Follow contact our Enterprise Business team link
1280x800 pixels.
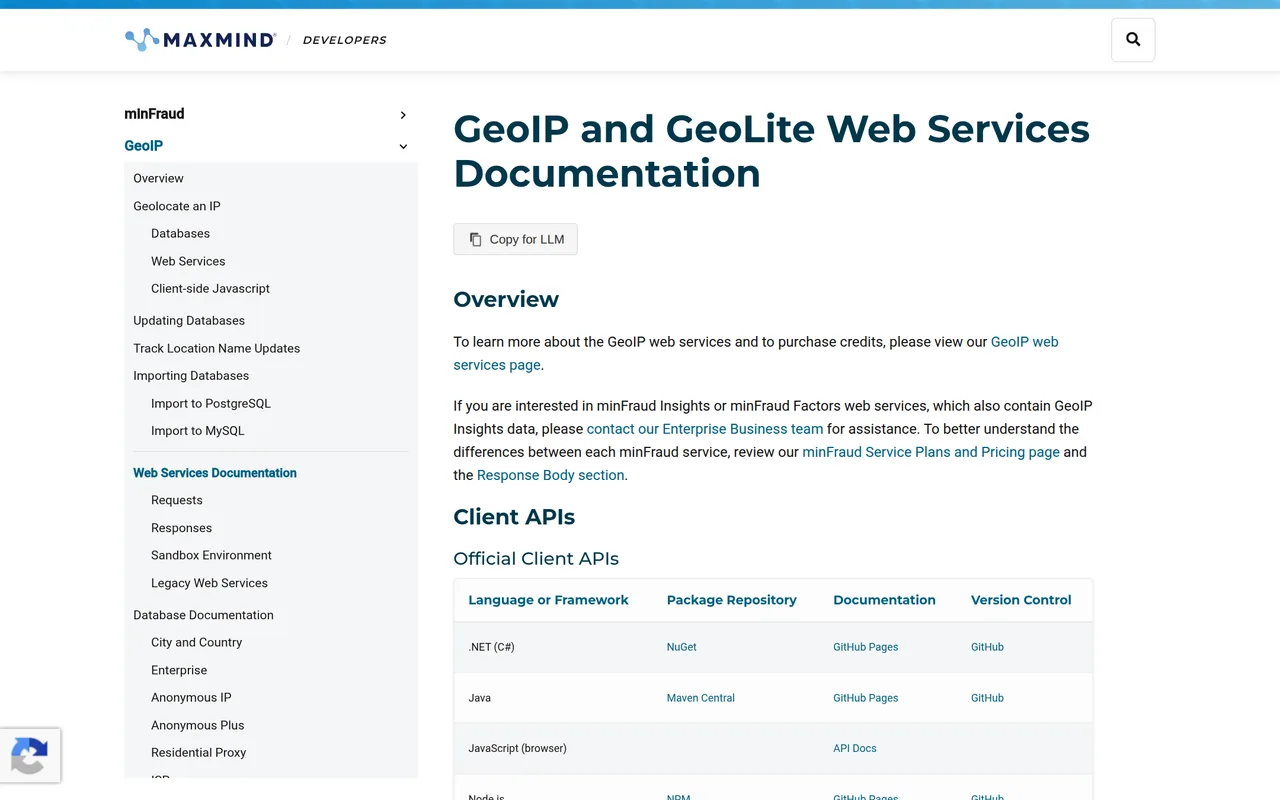coord(705,429)
